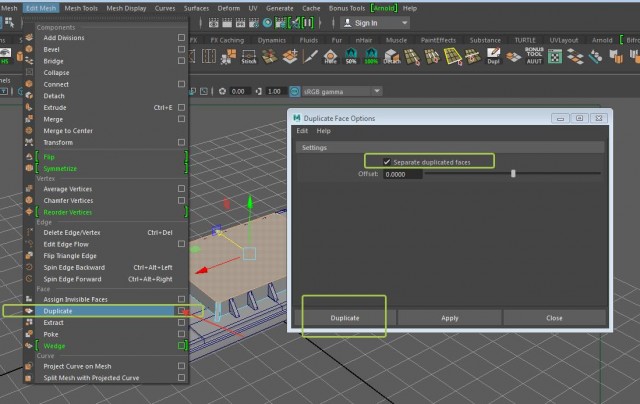The width and height of the screenshot is (640, 404).
Task: Click the first clapperboard render icon
Action: [x=213, y=23]
